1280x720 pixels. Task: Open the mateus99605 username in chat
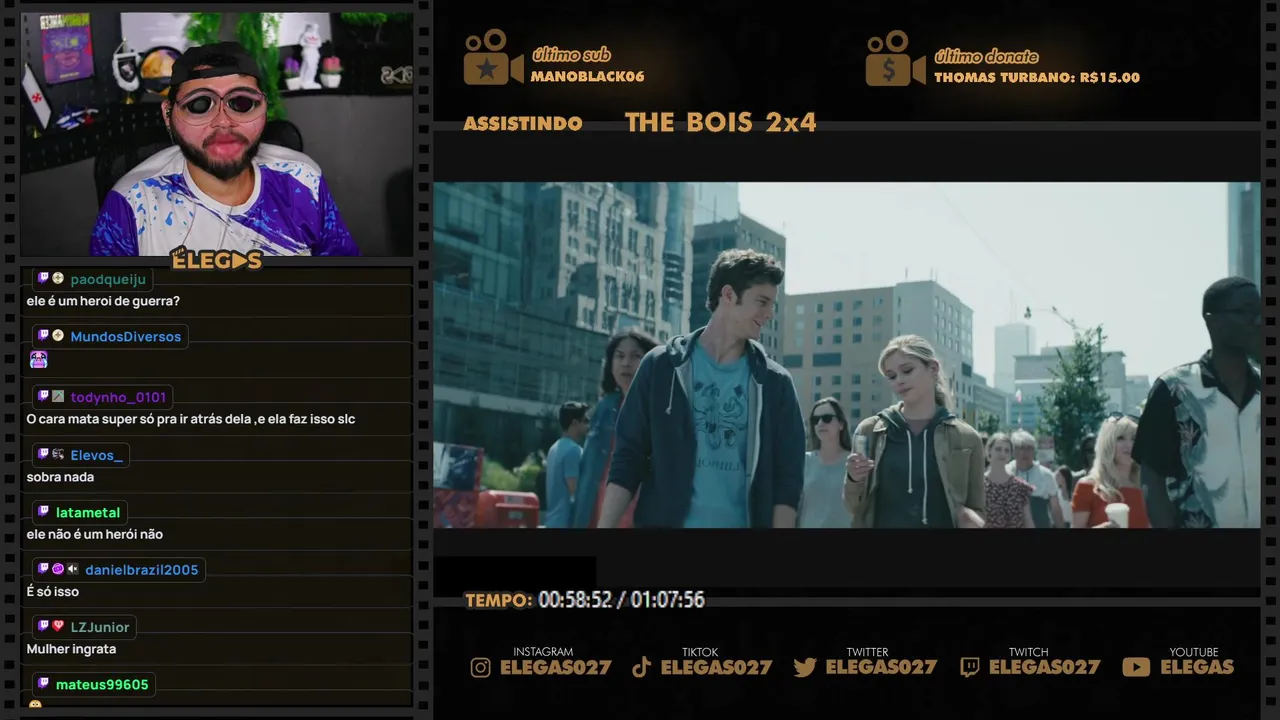point(102,685)
